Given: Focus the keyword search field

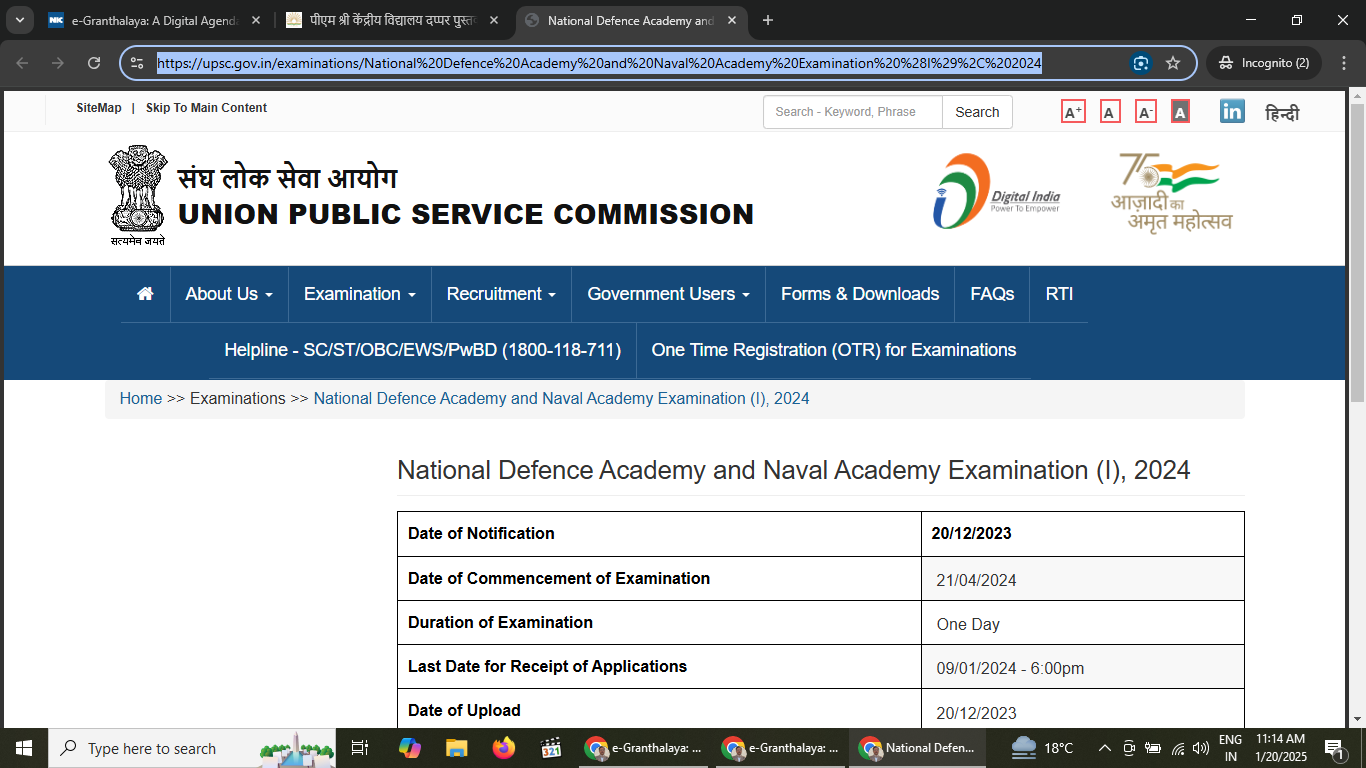Looking at the screenshot, I should (853, 112).
